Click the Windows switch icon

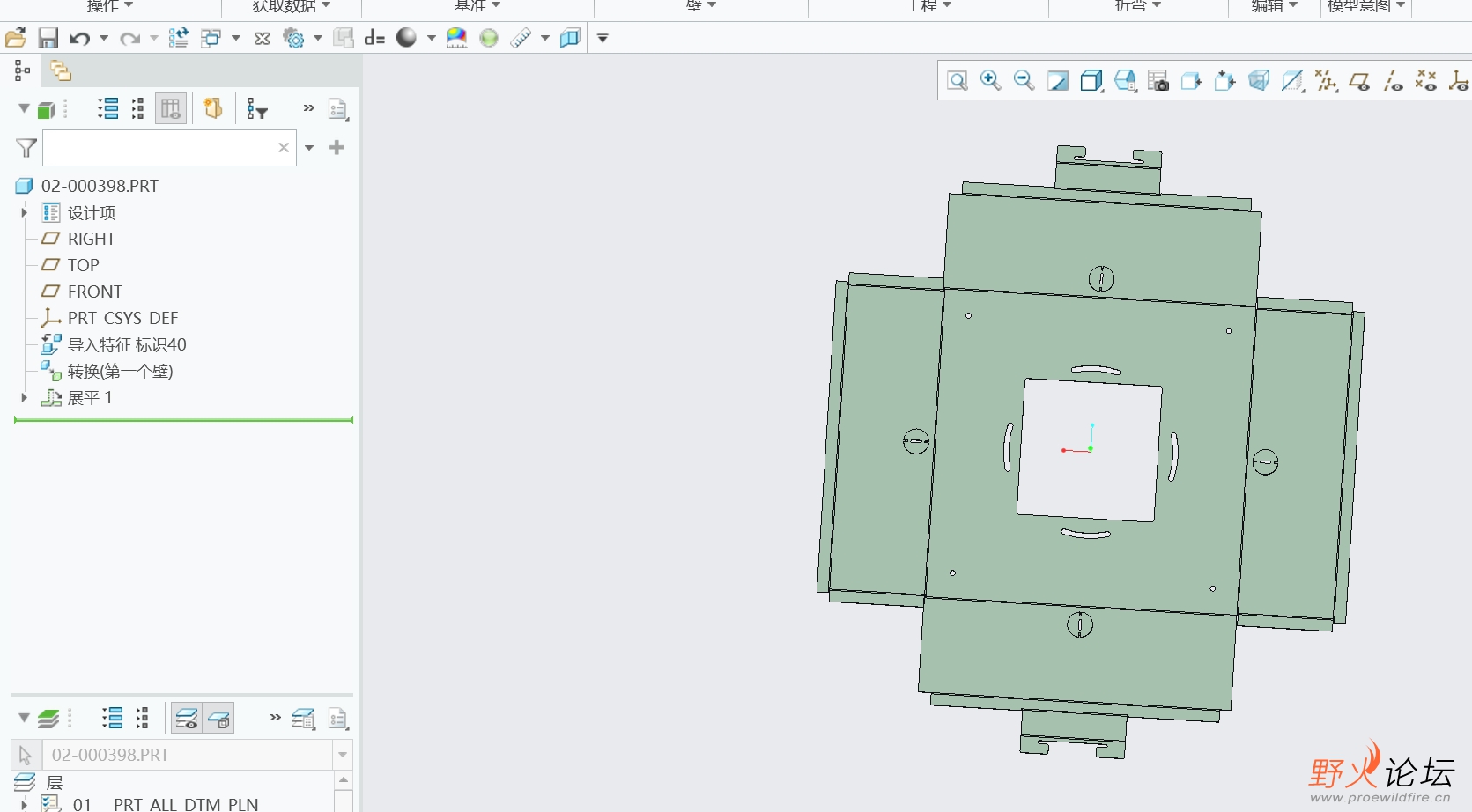(x=211, y=38)
